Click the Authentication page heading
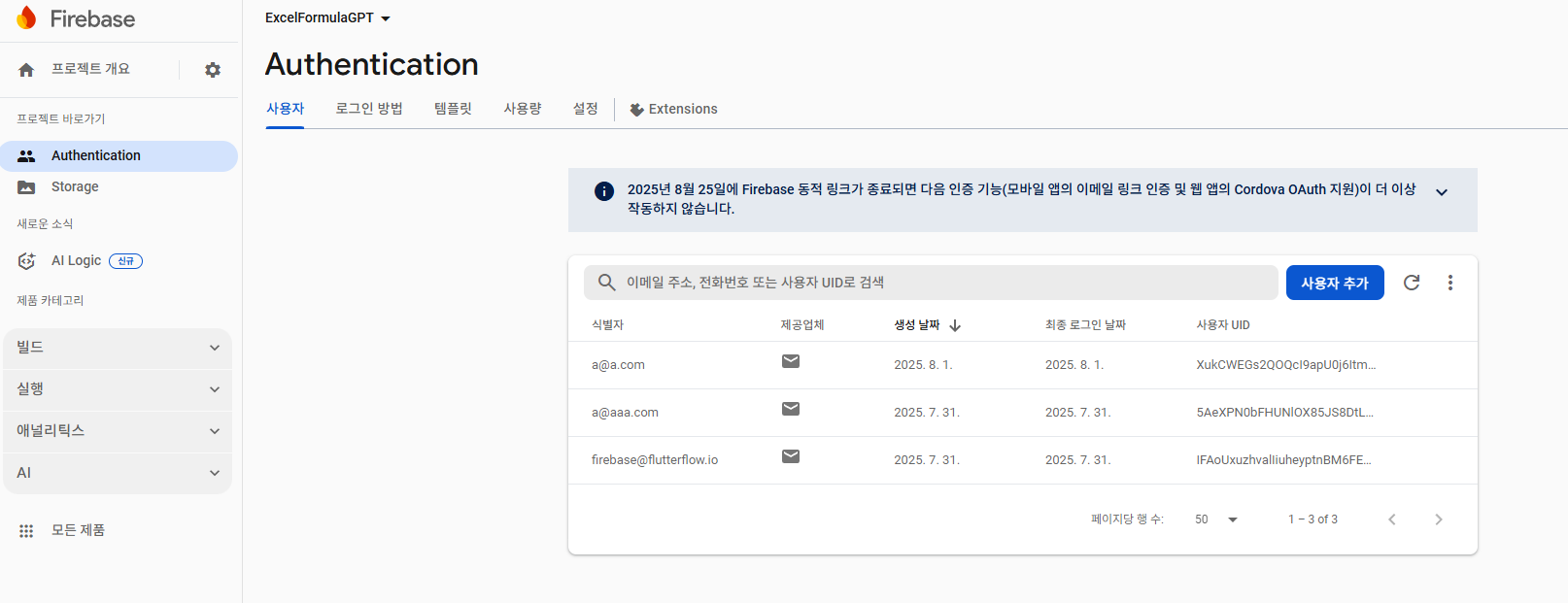This screenshot has width=1568, height=603. pos(372,64)
